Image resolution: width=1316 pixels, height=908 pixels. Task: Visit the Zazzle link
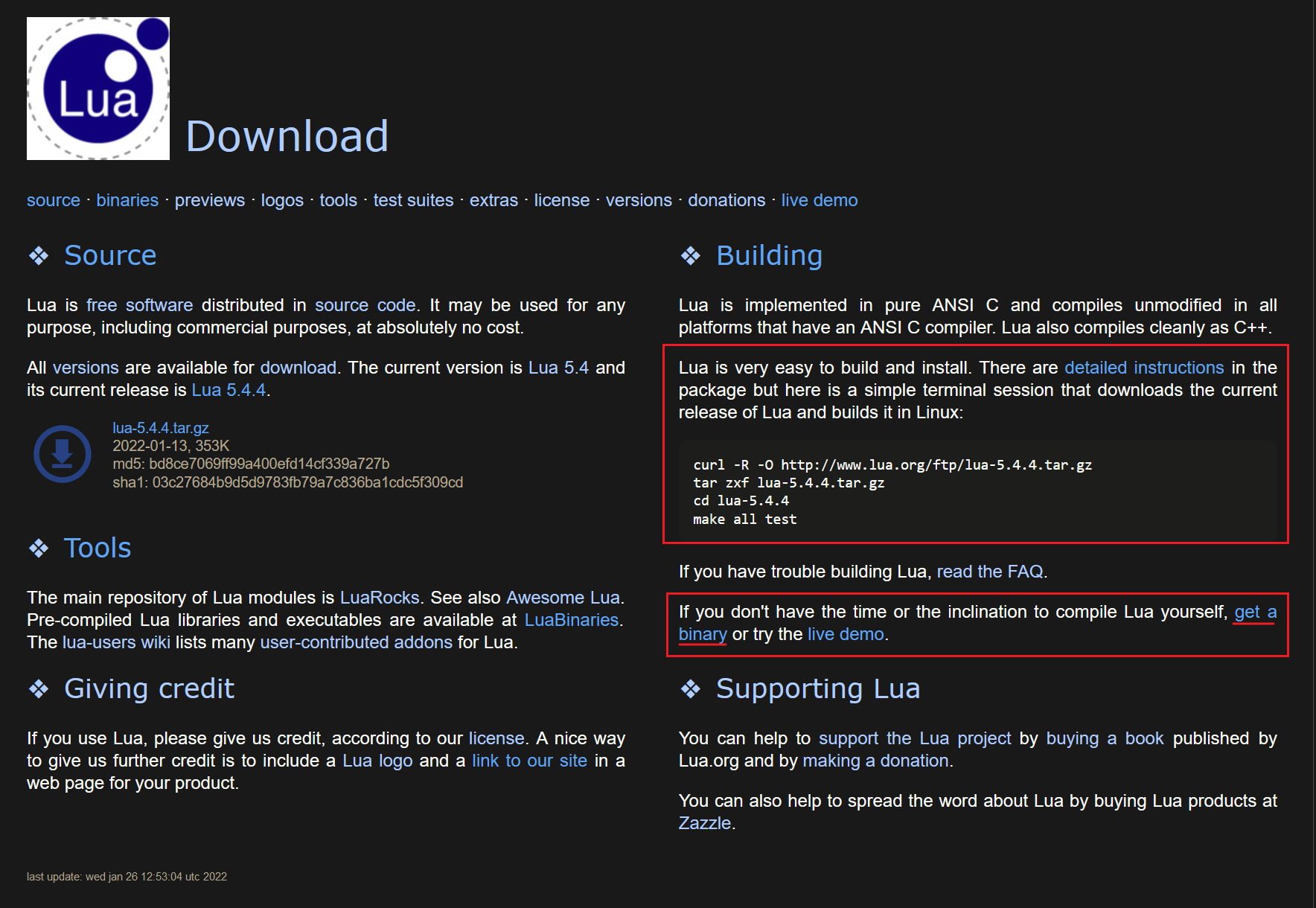[704, 823]
